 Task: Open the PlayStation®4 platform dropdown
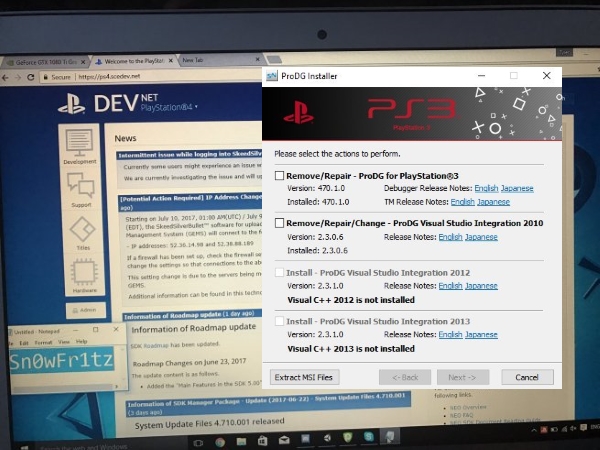pos(169,107)
